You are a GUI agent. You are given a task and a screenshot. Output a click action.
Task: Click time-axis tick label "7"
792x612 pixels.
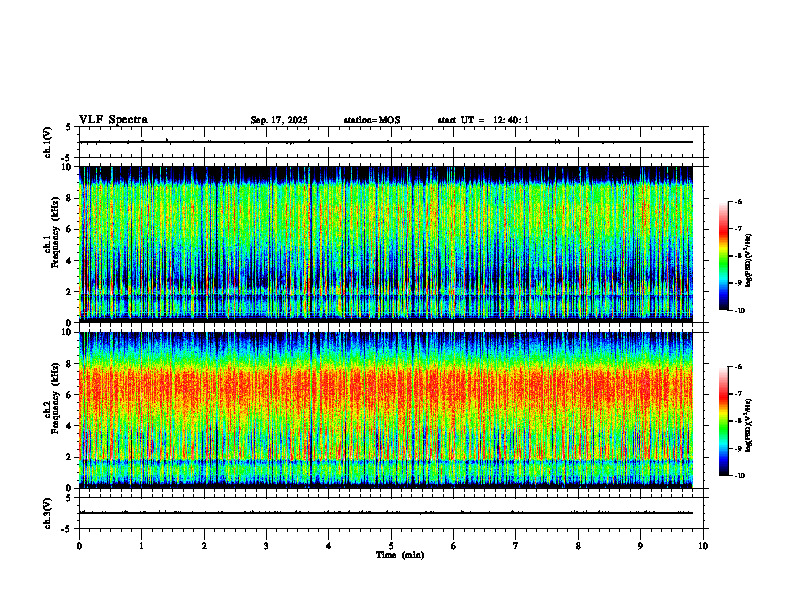(516, 546)
